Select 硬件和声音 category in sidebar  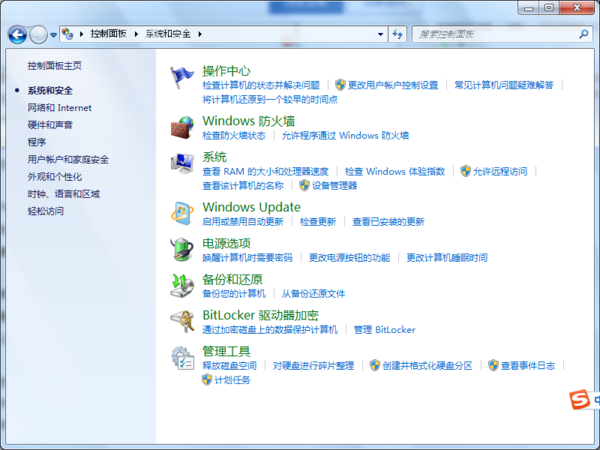[50, 125]
